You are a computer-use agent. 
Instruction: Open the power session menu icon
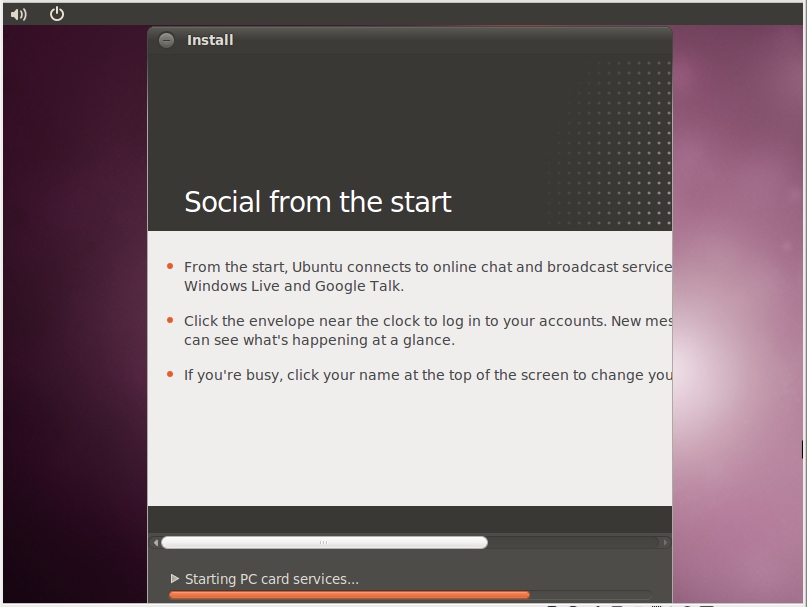coord(57,14)
